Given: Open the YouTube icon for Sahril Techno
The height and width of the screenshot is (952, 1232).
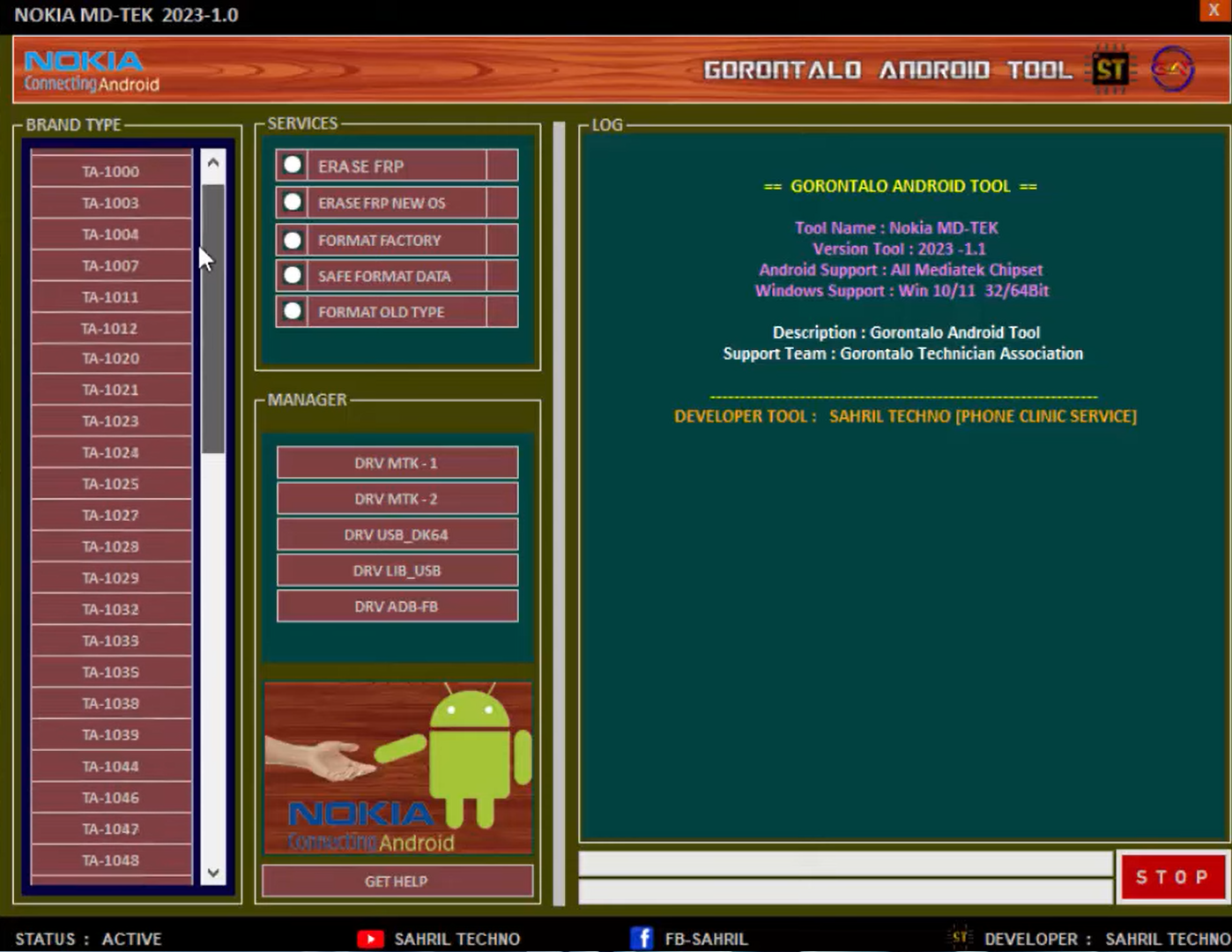Looking at the screenshot, I should pyautogui.click(x=370, y=939).
